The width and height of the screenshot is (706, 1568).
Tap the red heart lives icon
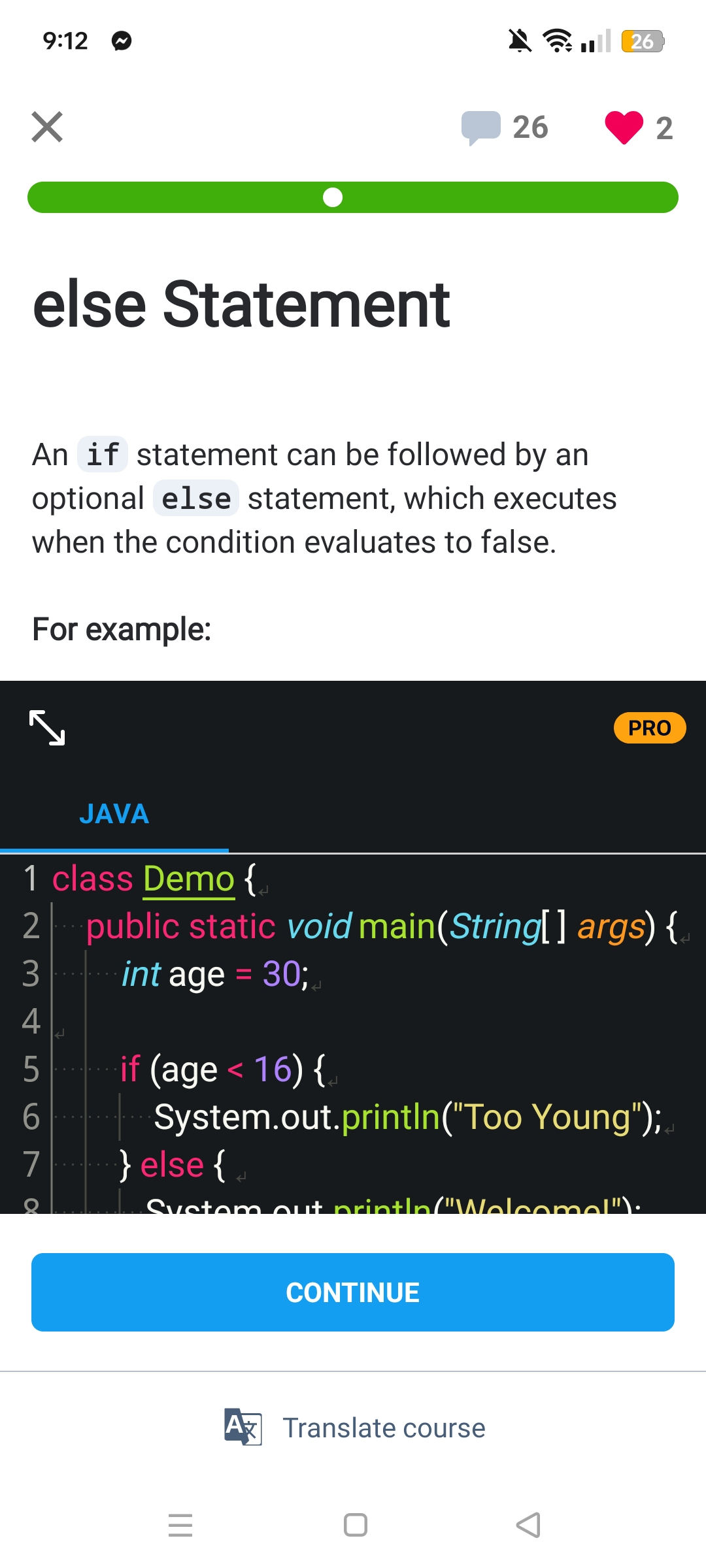[624, 127]
